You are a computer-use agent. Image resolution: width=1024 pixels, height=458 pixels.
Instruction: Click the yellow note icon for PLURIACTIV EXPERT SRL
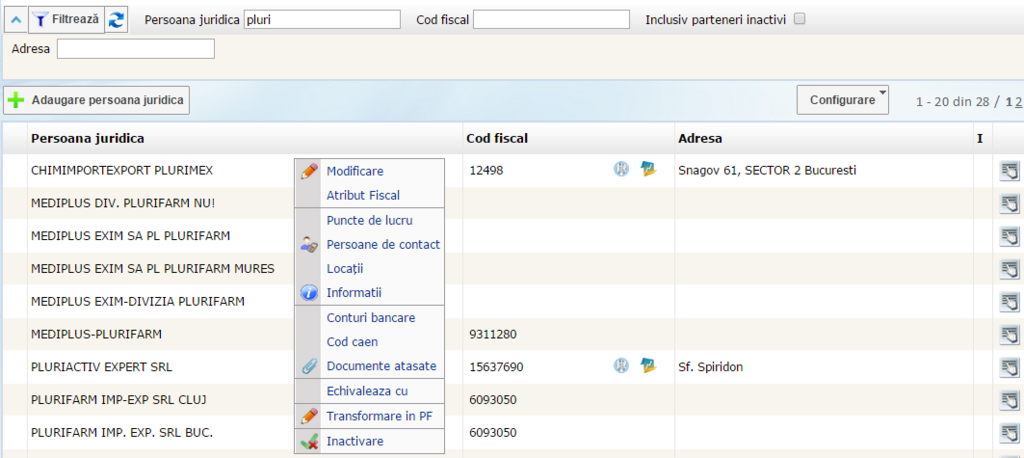click(x=648, y=366)
